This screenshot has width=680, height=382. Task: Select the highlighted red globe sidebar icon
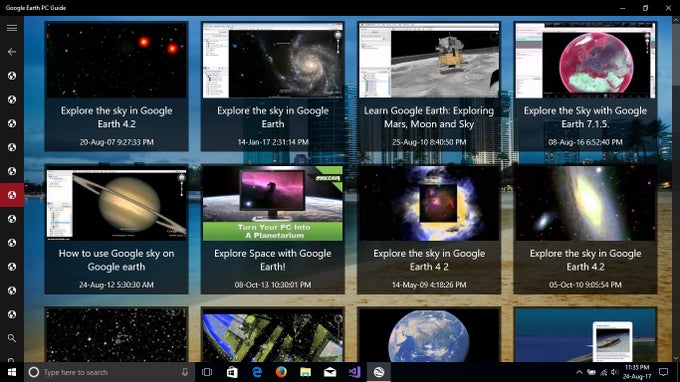[x=12, y=195]
